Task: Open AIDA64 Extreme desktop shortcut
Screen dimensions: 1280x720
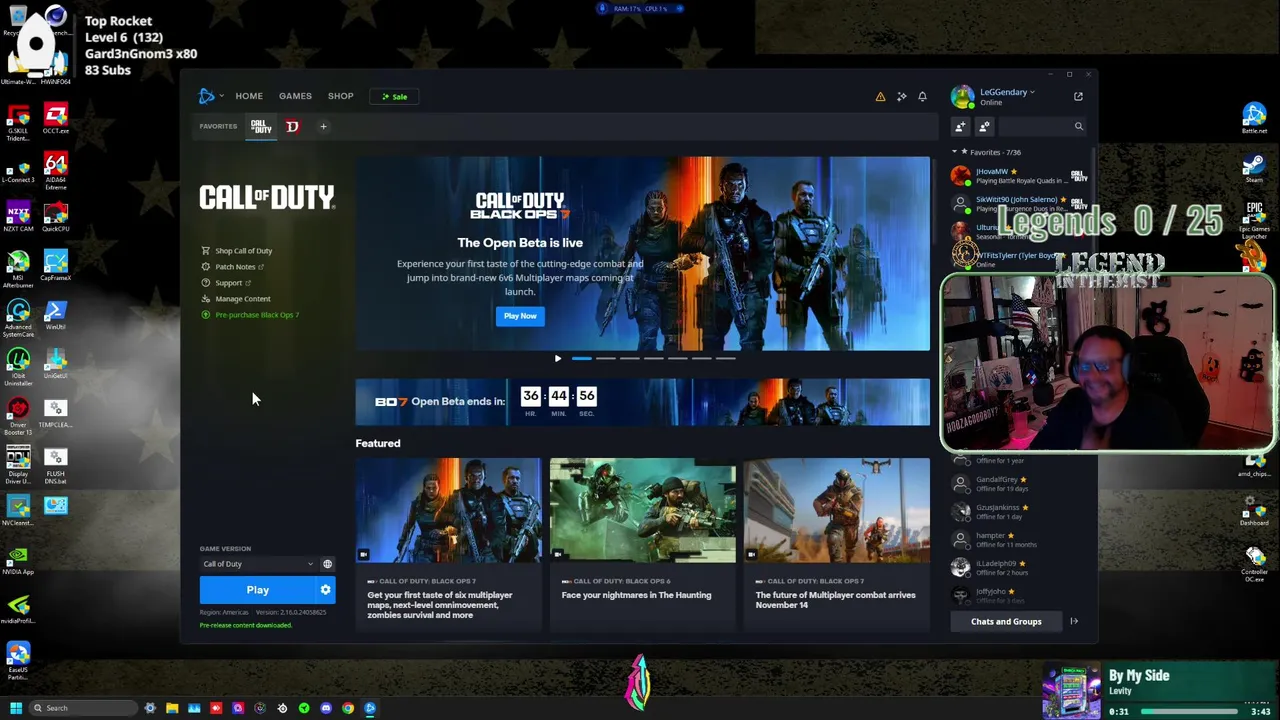Action: pos(56,171)
